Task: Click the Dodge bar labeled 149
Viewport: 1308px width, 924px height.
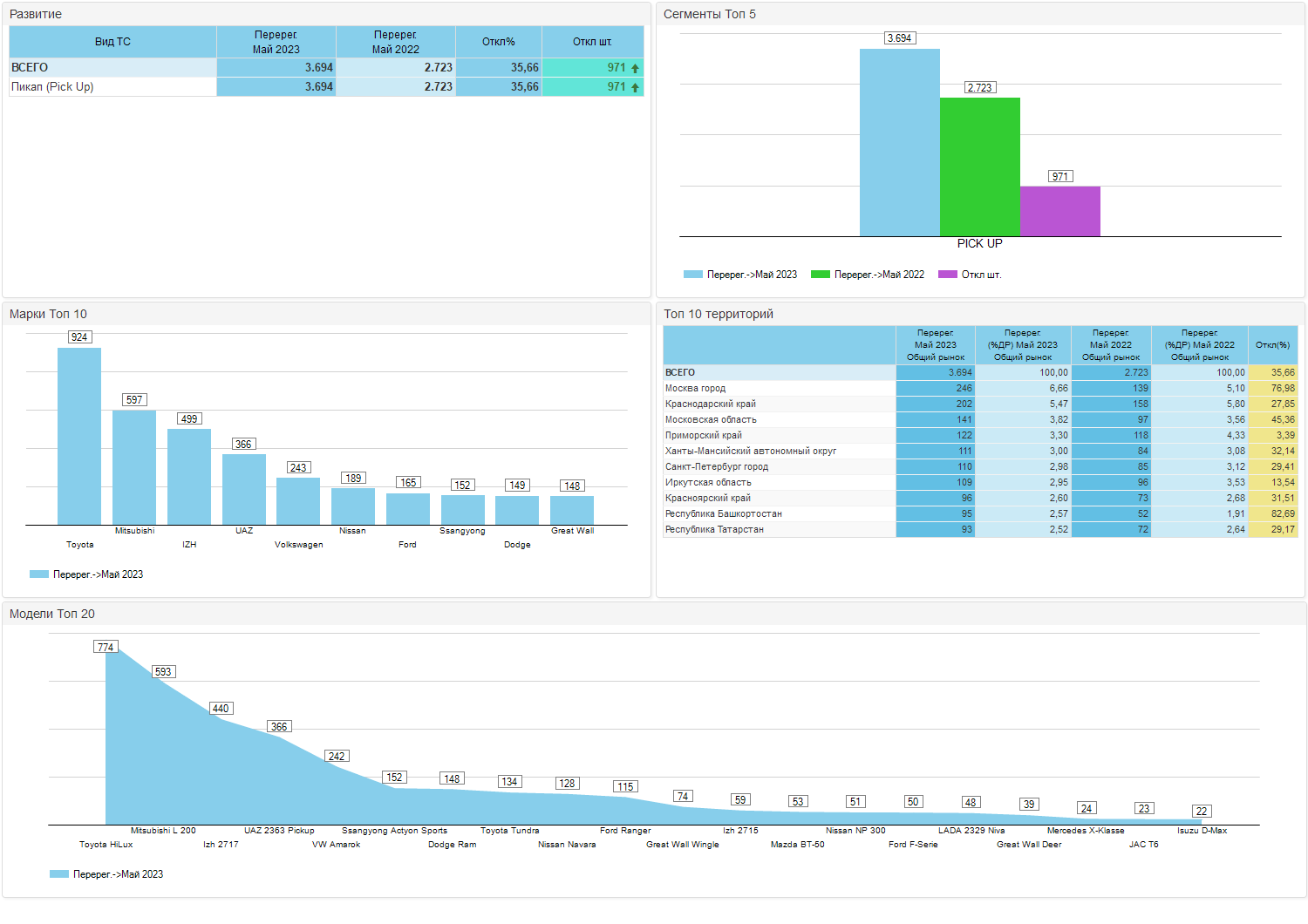Action: [517, 511]
